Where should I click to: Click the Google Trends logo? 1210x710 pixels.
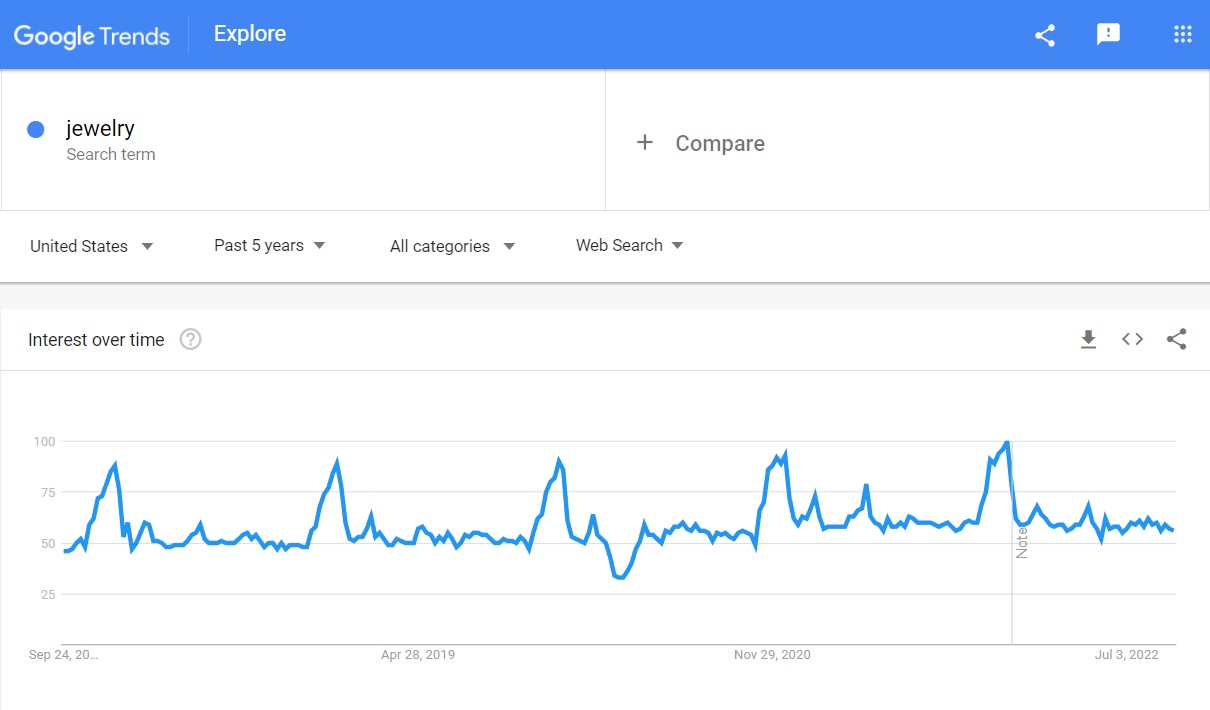pos(91,36)
